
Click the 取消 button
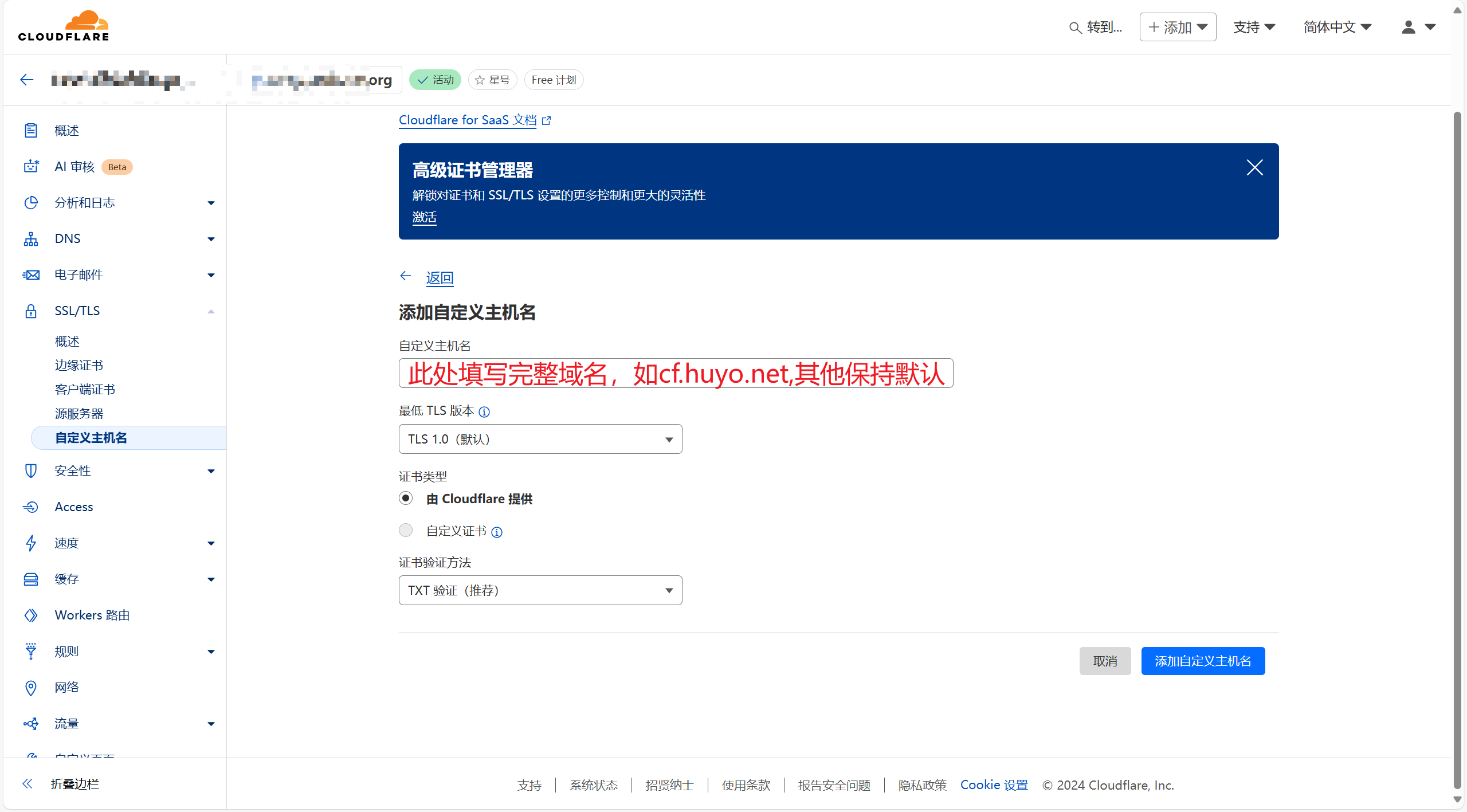click(x=1105, y=661)
